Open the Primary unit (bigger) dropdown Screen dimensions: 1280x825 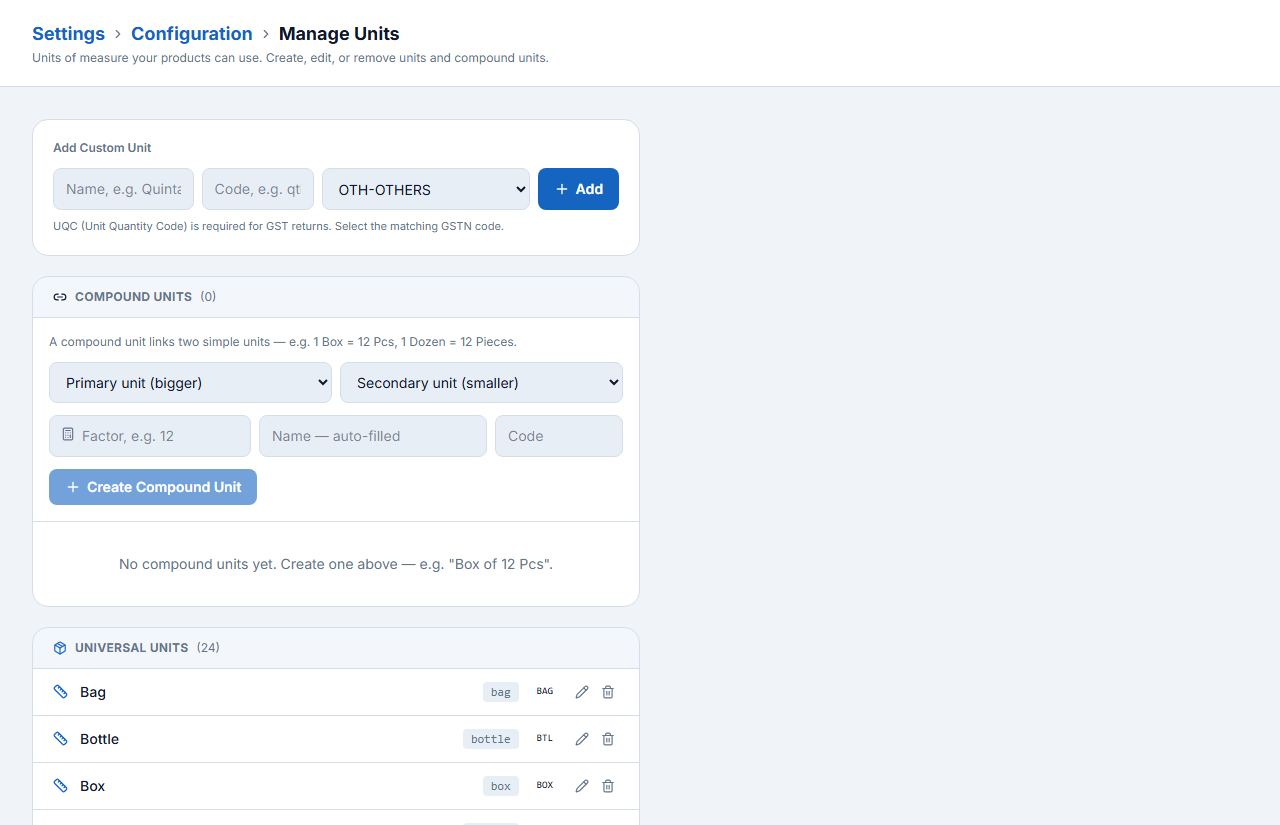tap(190, 383)
